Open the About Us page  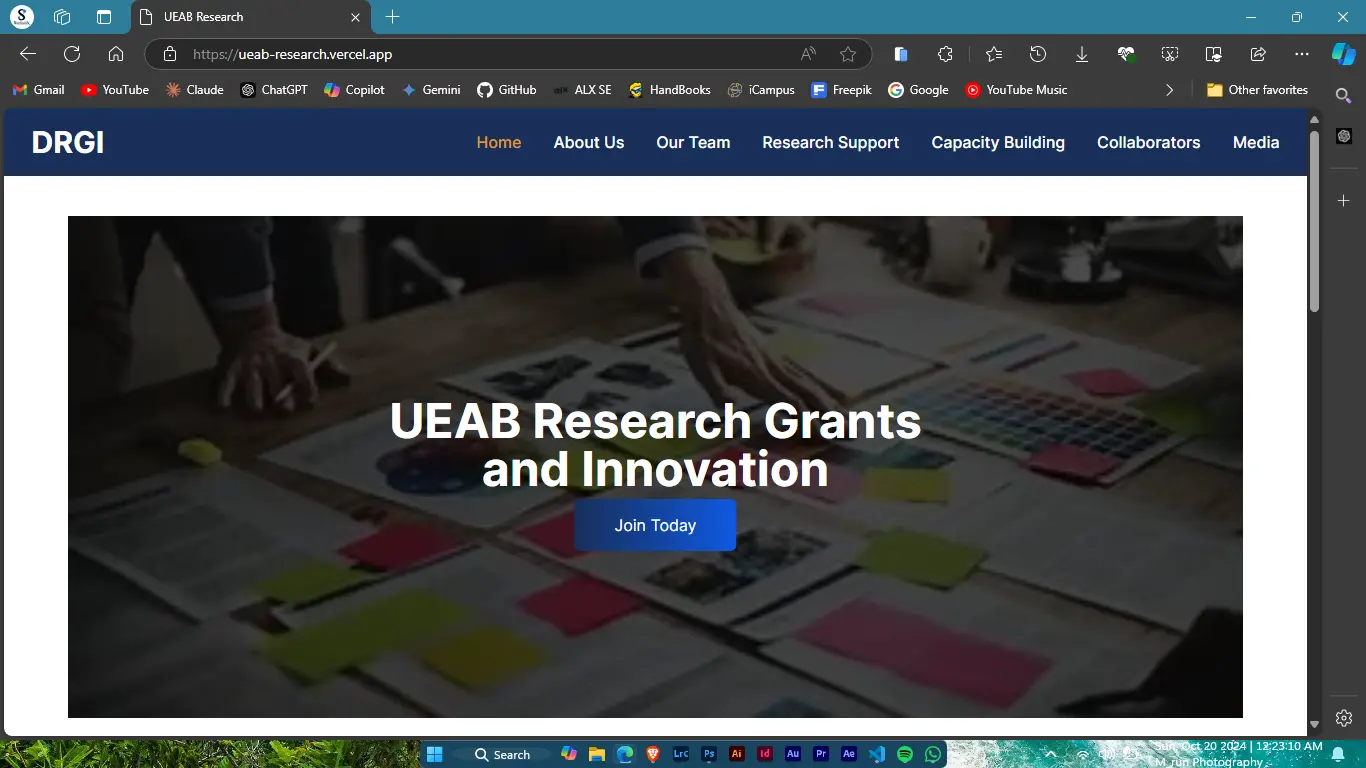(x=589, y=143)
